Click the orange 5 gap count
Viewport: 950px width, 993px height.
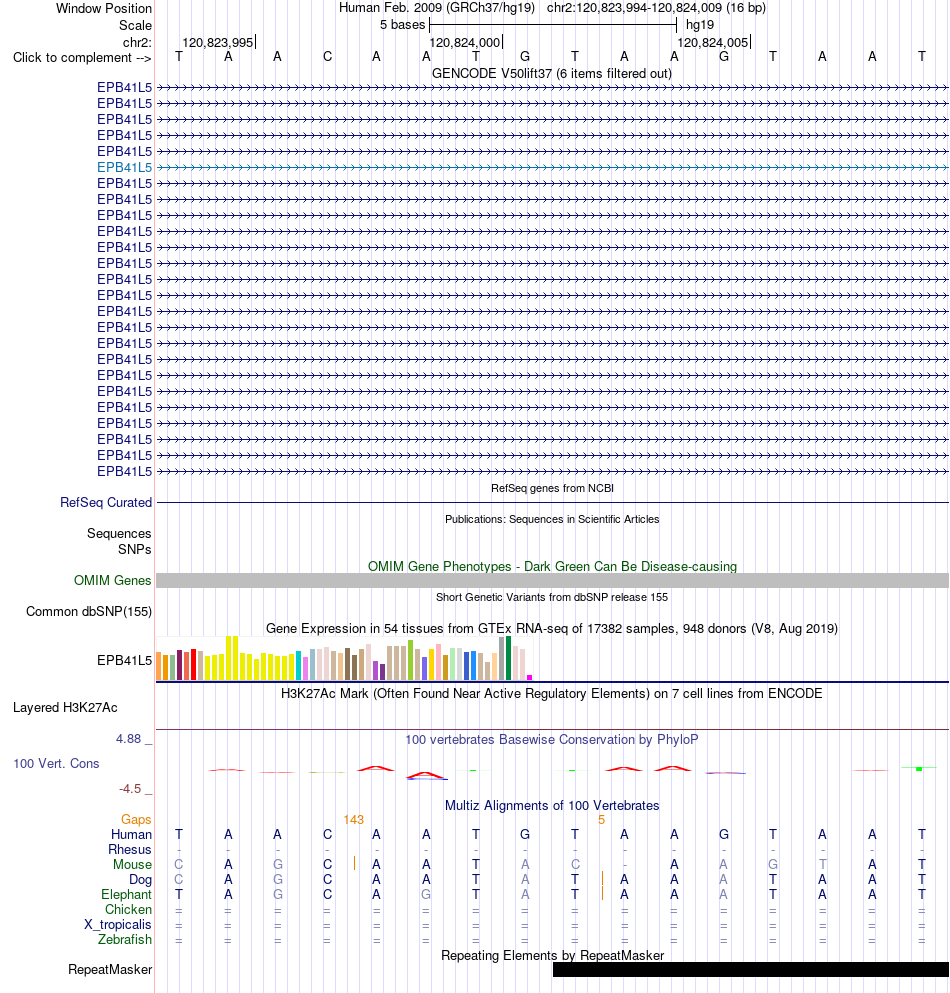tap(602, 819)
